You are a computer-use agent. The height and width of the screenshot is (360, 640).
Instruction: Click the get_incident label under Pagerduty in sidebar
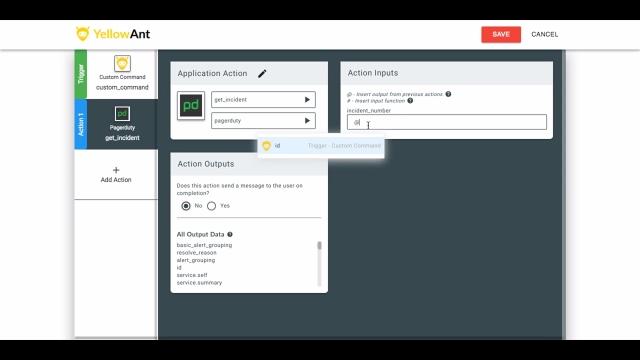[122, 138]
